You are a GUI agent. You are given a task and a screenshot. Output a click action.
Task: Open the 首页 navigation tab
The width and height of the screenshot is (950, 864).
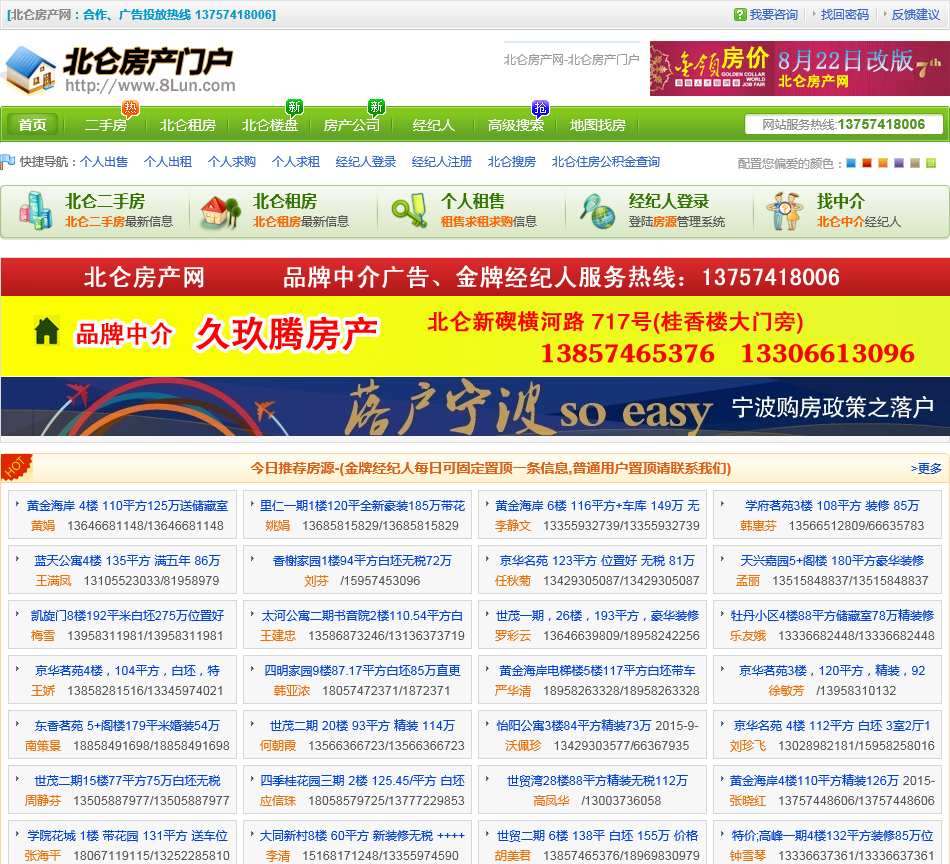click(x=32, y=125)
